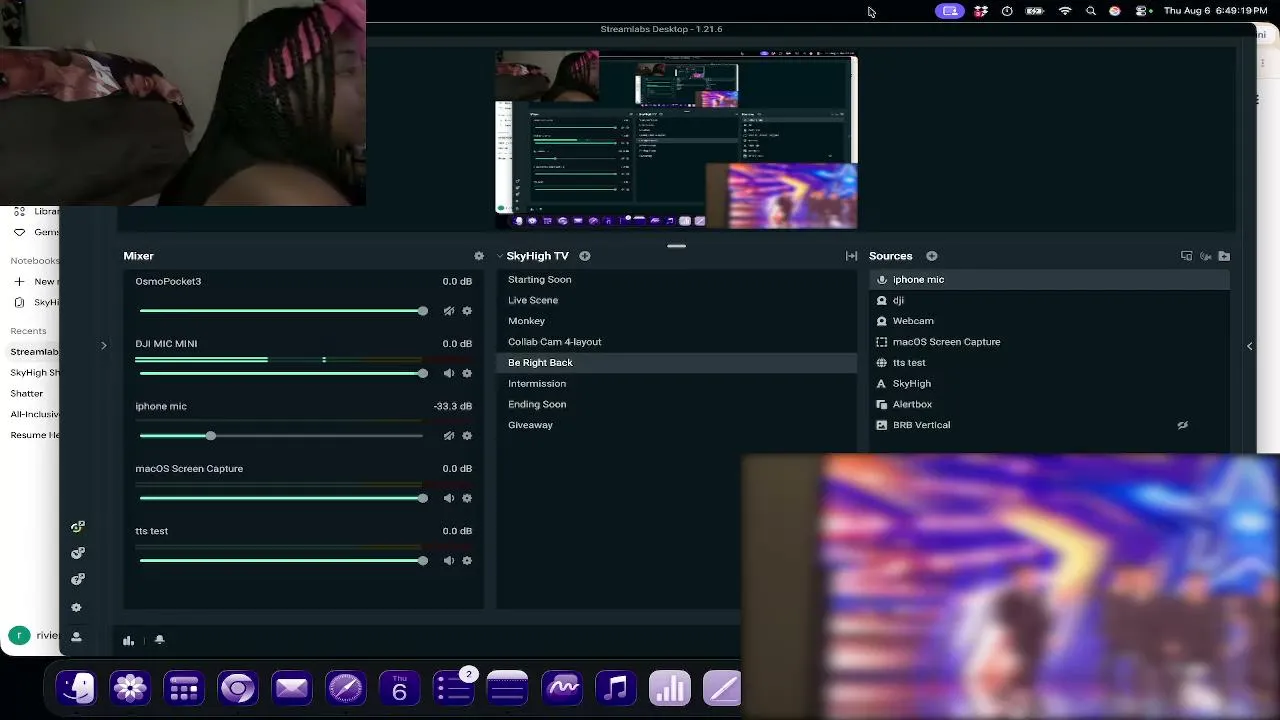Mute macOS Screen Capture audio channel
This screenshot has height=720, width=1280.
tap(449, 498)
